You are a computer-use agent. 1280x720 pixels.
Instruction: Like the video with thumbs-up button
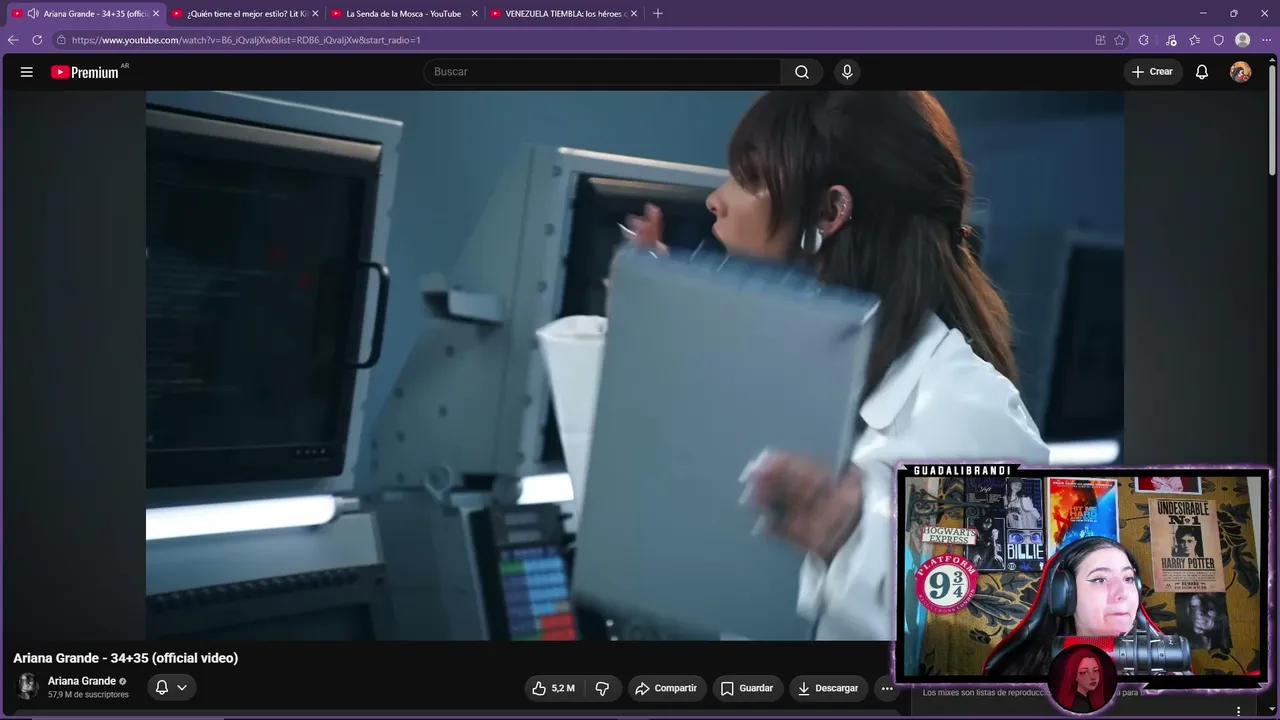554,688
